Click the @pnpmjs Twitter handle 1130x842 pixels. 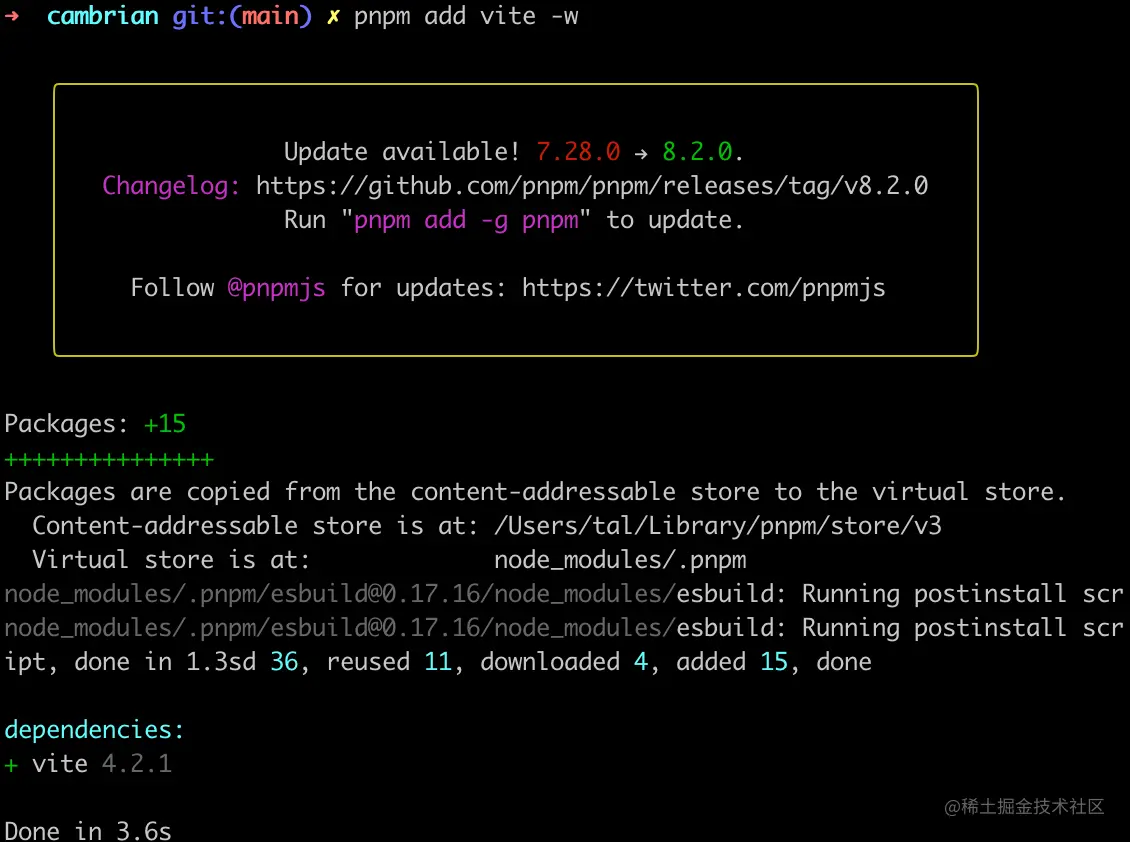tap(277, 288)
